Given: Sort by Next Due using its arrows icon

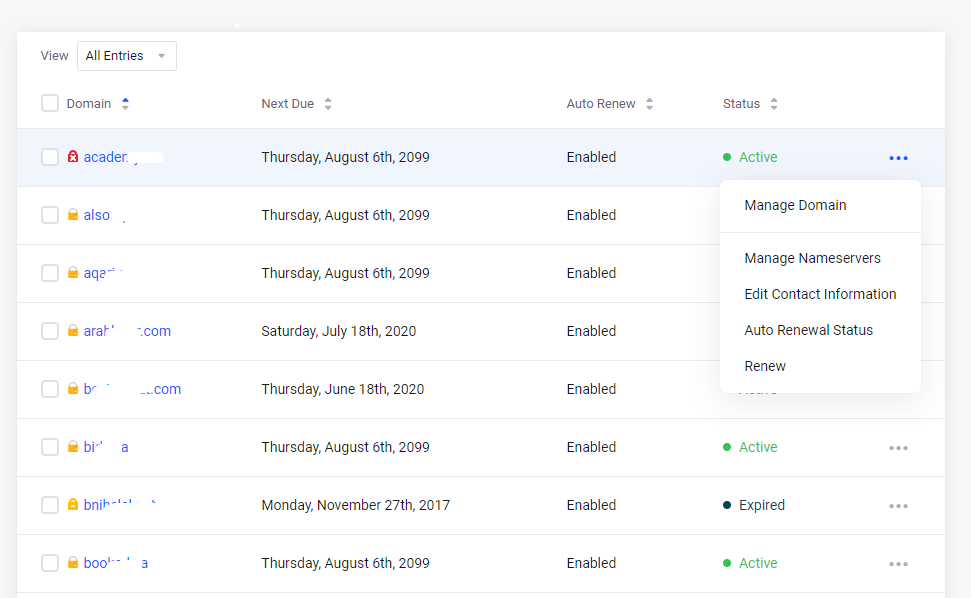Looking at the screenshot, I should 328,104.
